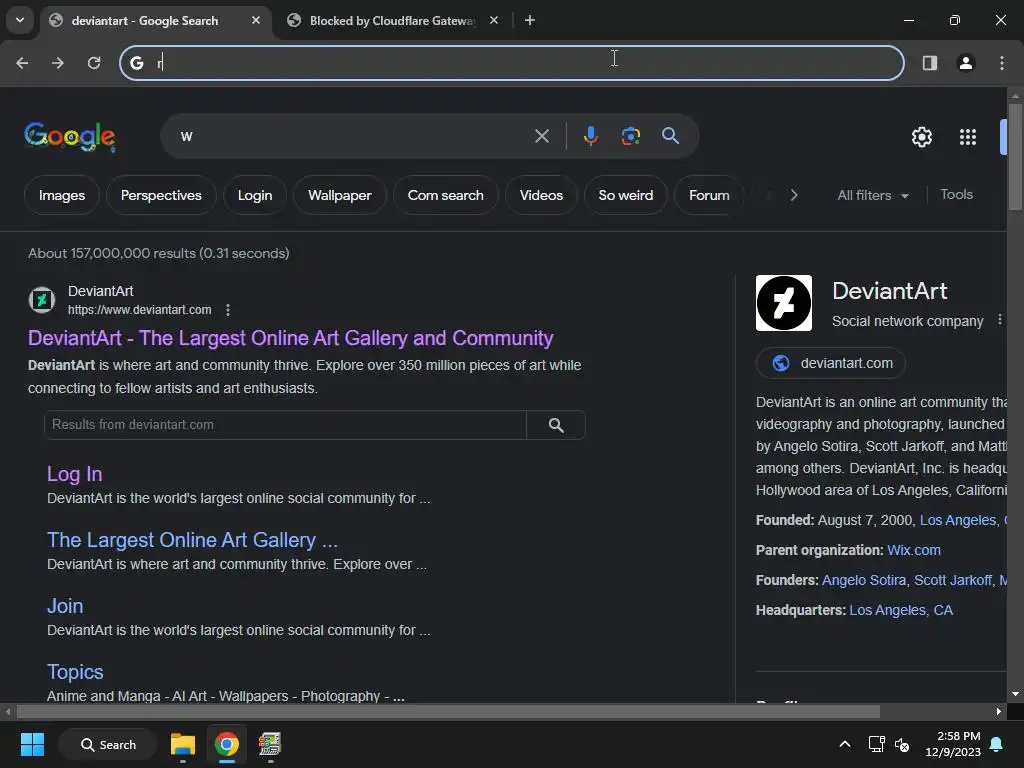The height and width of the screenshot is (768, 1024).
Task: Open the Los Angeles founded location link
Action: [958, 520]
